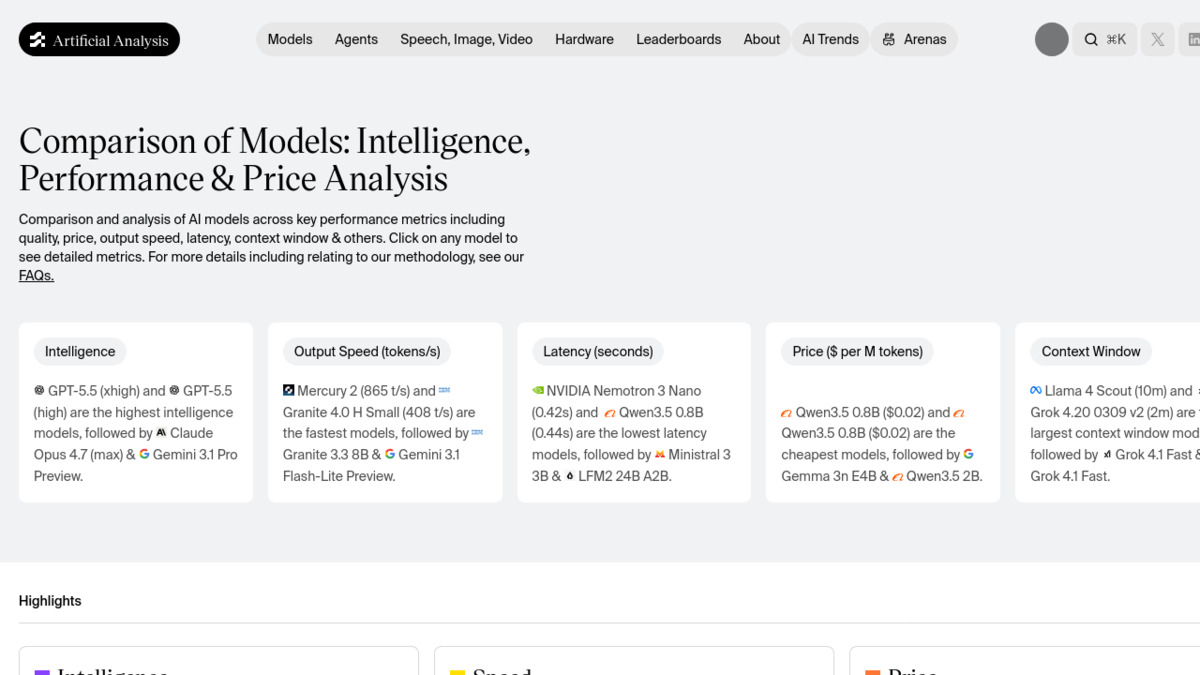Open the Models menu
The width and height of the screenshot is (1200, 675).
point(290,40)
